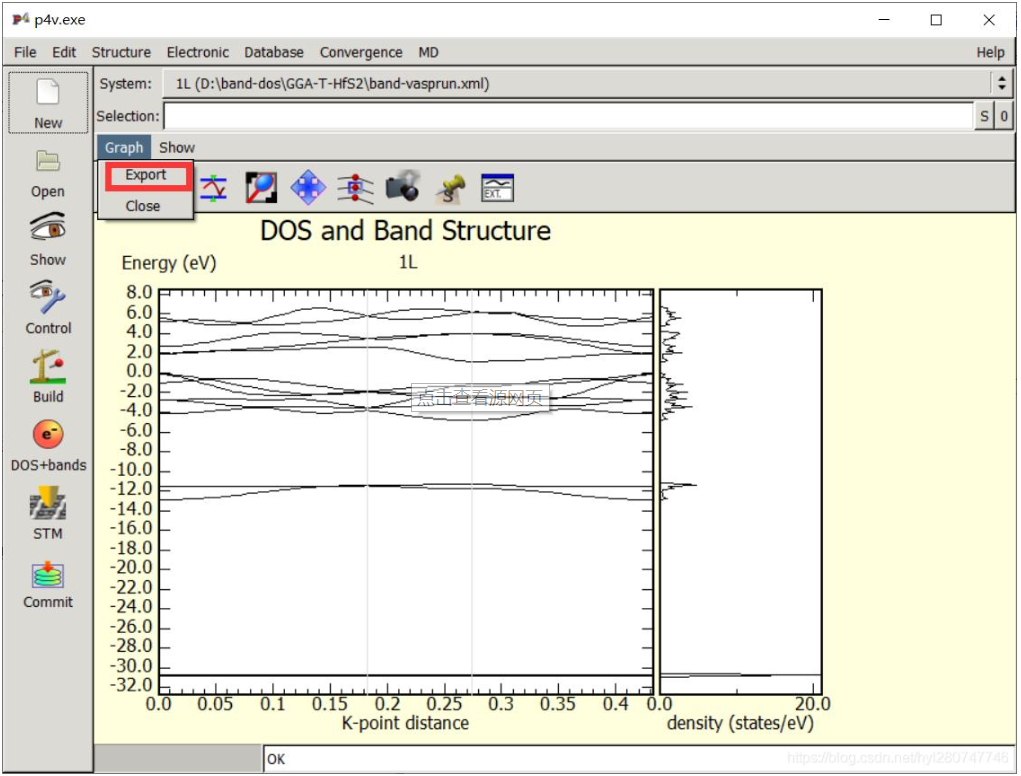1021x776 pixels.
Task: Click the blue four-arrow move icon
Action: point(308,186)
